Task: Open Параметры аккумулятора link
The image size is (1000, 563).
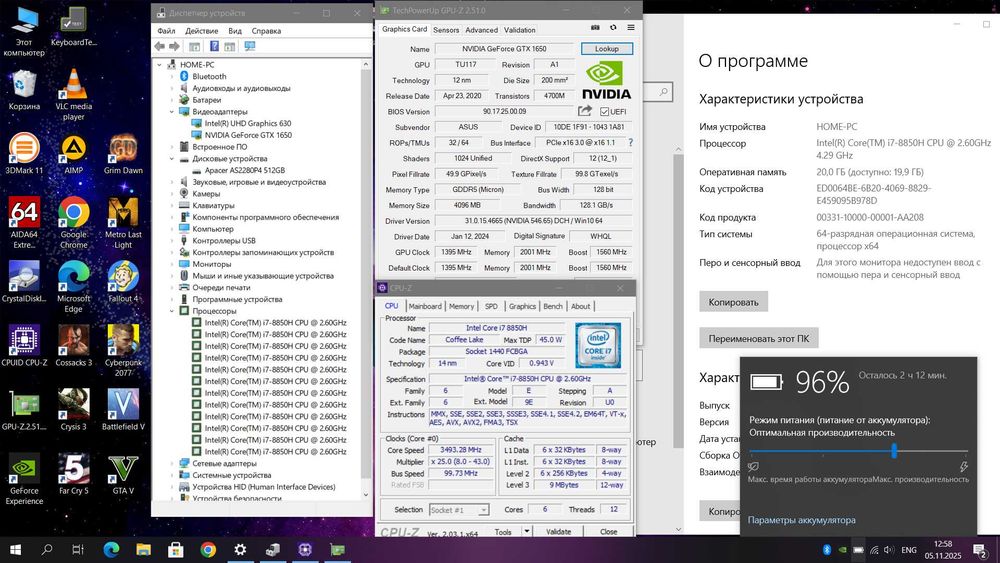Action: point(802,520)
